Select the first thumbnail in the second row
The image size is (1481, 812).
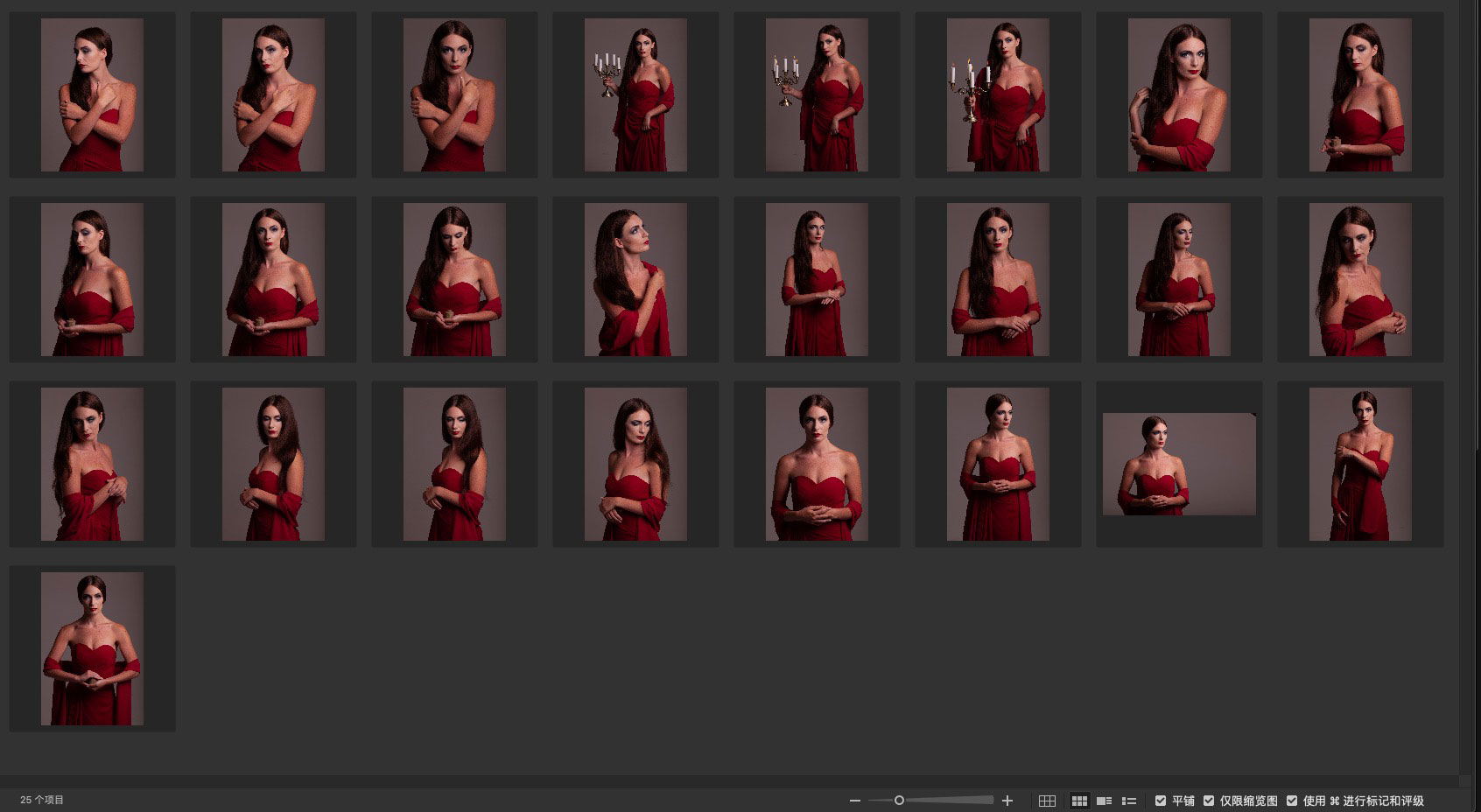click(92, 279)
